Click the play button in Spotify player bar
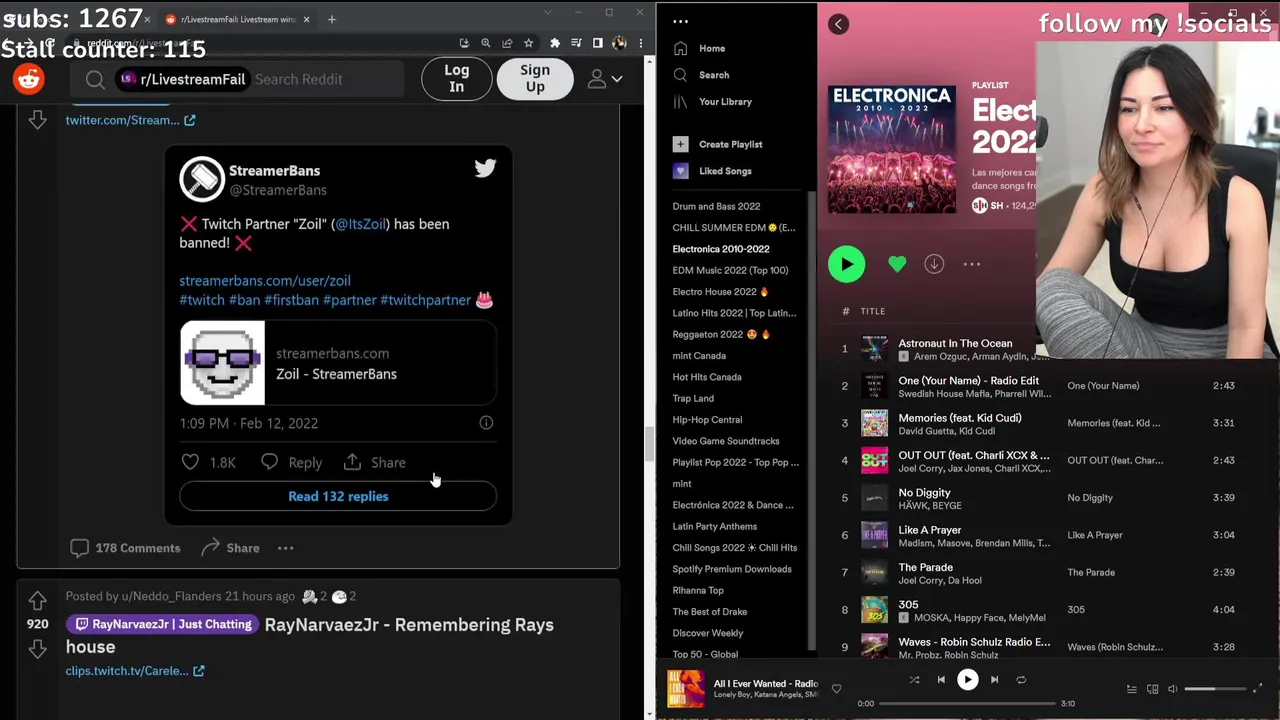This screenshot has width=1280, height=720. tap(967, 680)
